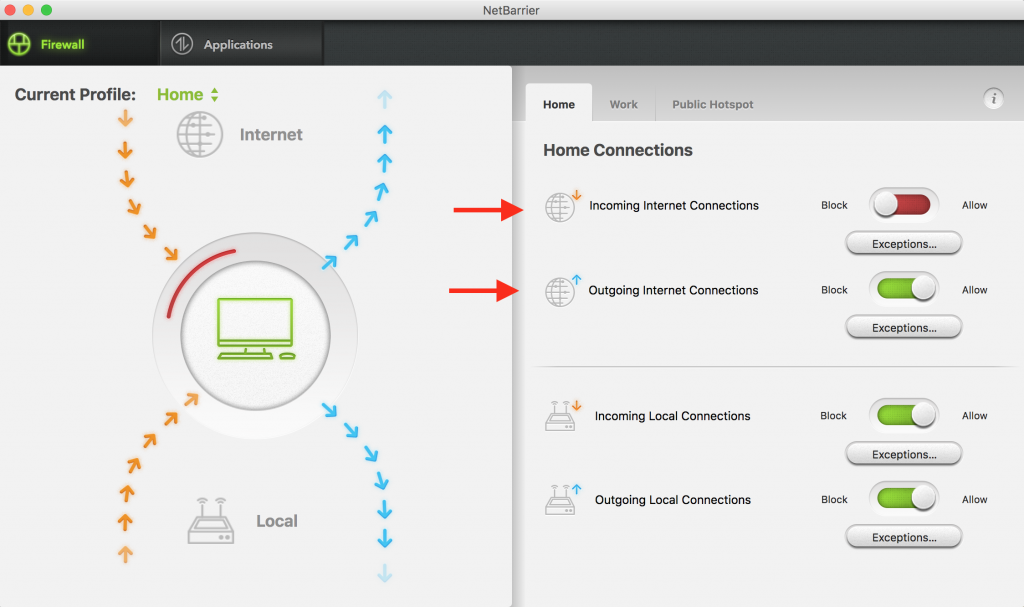Image resolution: width=1024 pixels, height=607 pixels.
Task: Toggle the Incoming Local Connections switch
Action: (x=903, y=416)
